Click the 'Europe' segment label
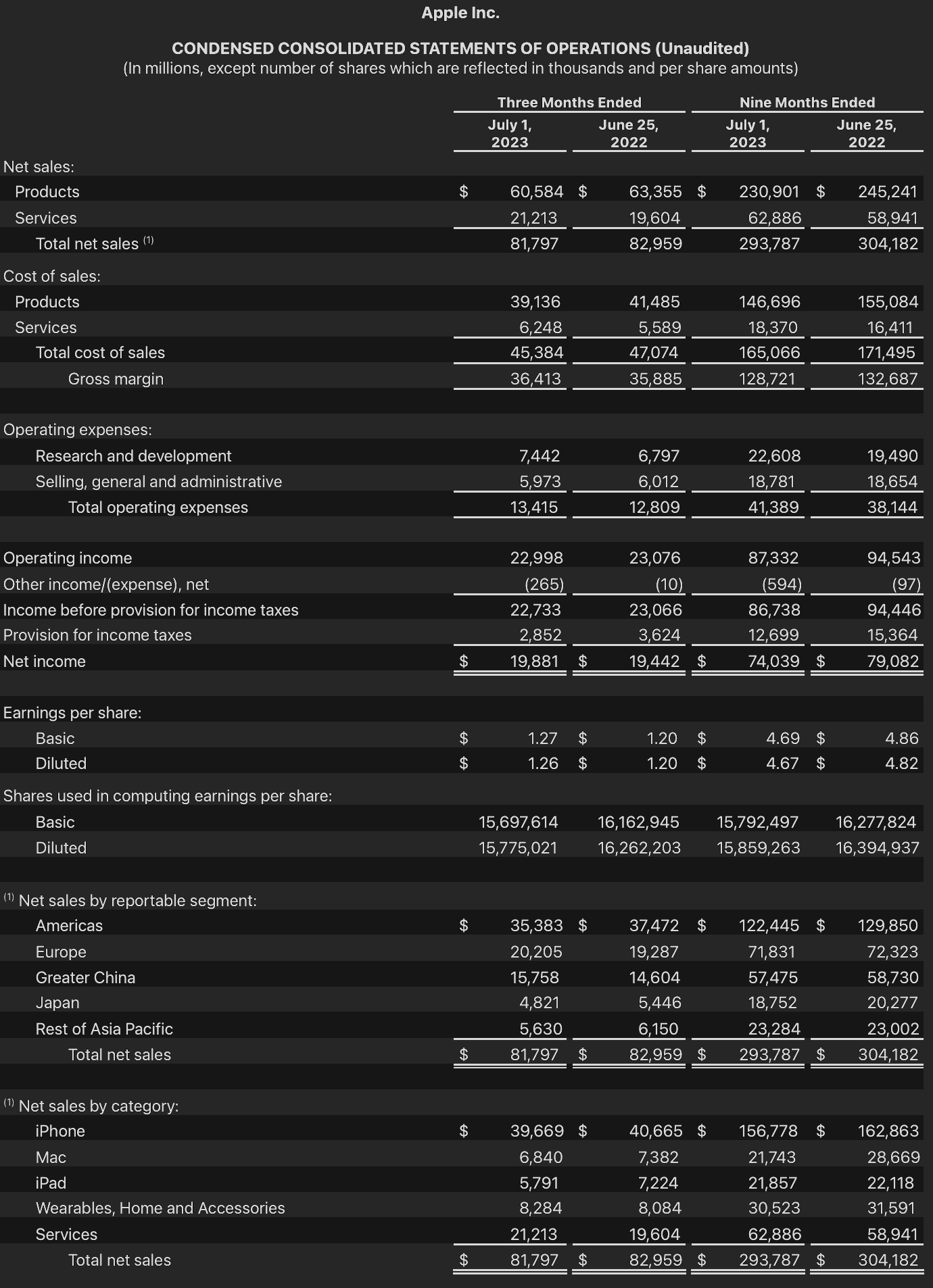This screenshot has height=1288, width=933. (61, 952)
